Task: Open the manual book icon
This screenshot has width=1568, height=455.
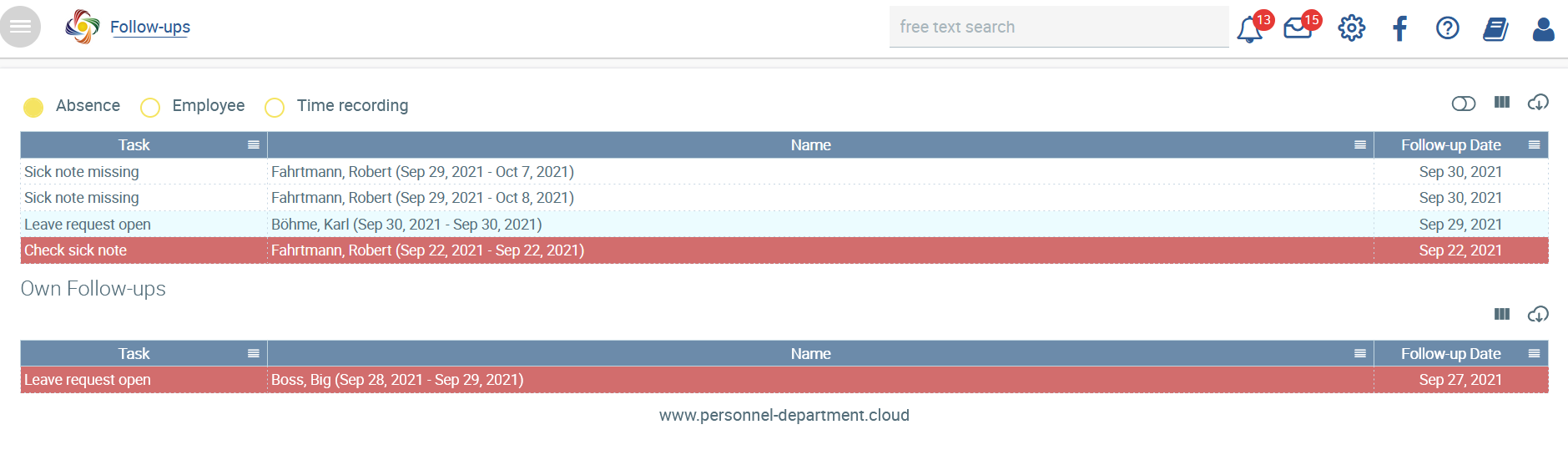Action: click(1495, 29)
